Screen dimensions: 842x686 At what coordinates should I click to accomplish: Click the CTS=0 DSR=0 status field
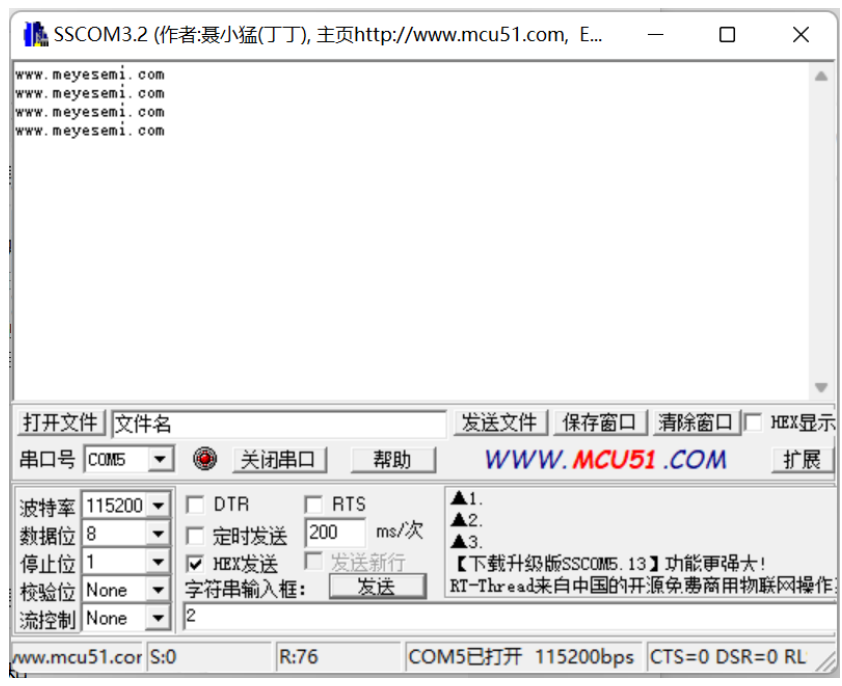point(728,656)
